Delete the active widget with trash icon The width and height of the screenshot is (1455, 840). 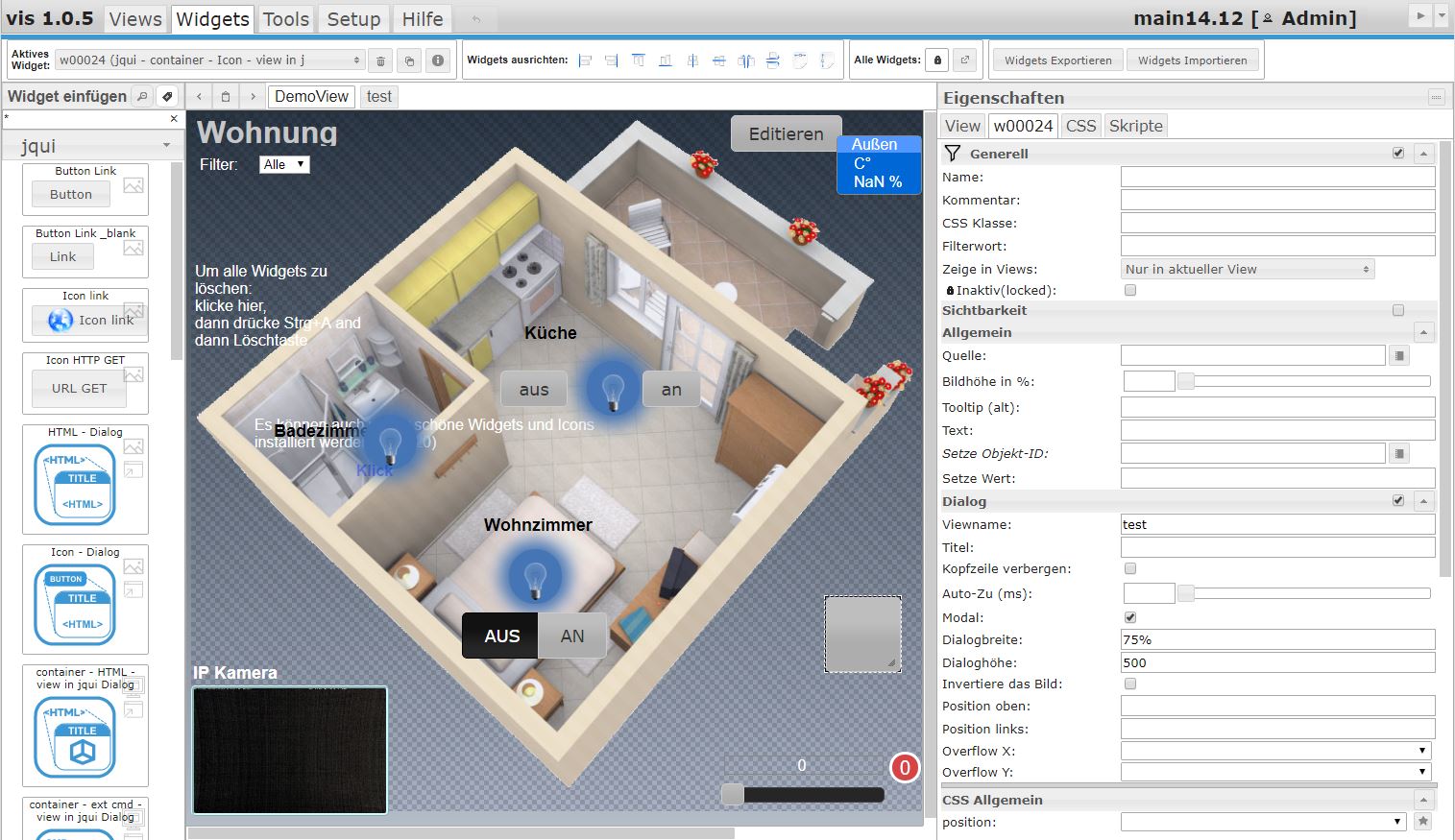click(x=380, y=60)
